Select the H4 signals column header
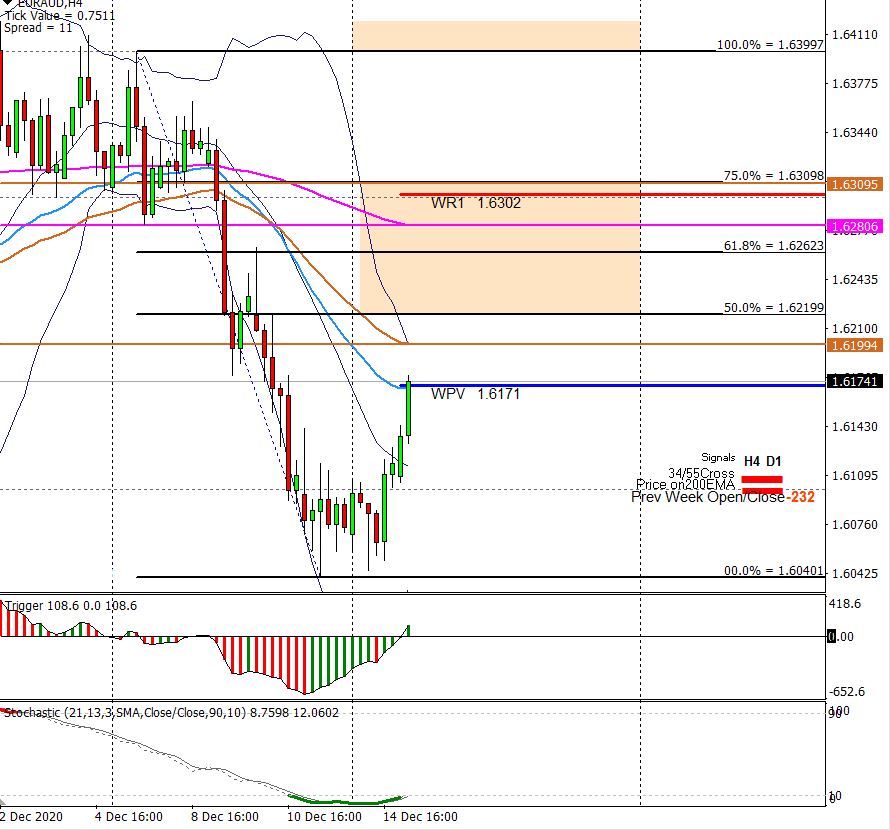Image resolution: width=890 pixels, height=830 pixels. [752, 461]
